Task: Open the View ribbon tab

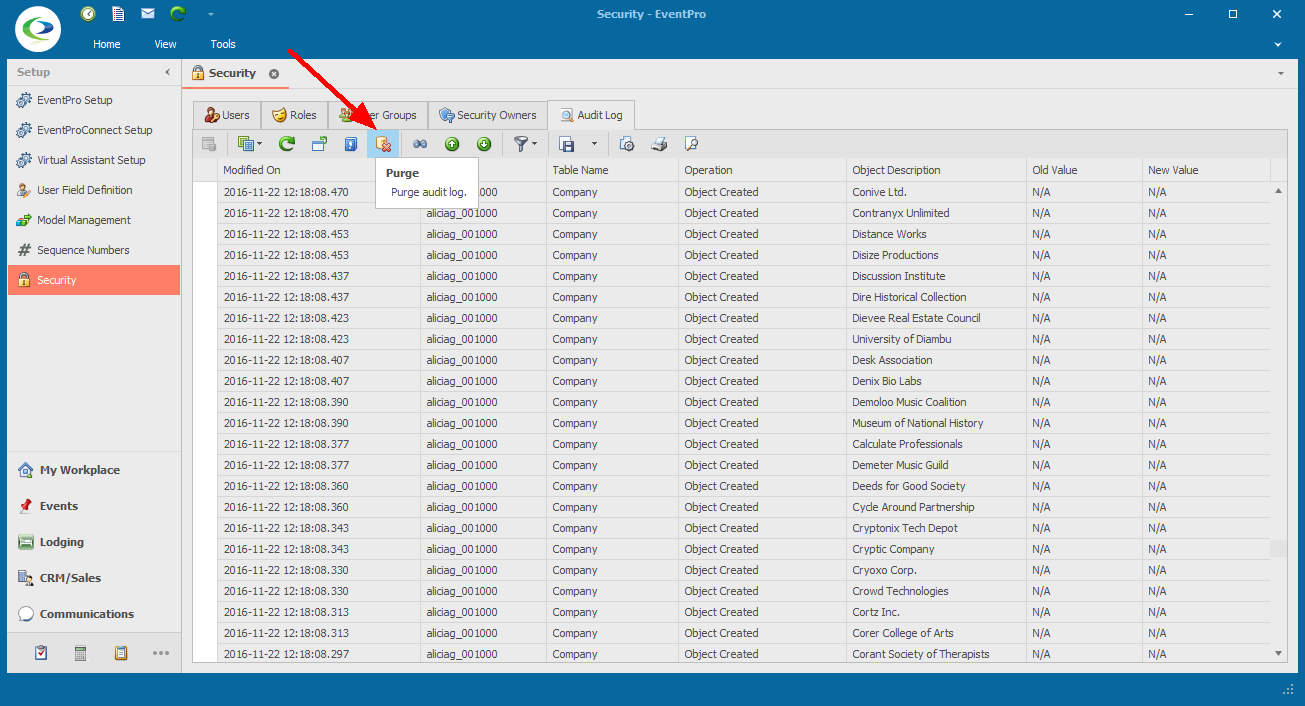Action: coord(165,44)
